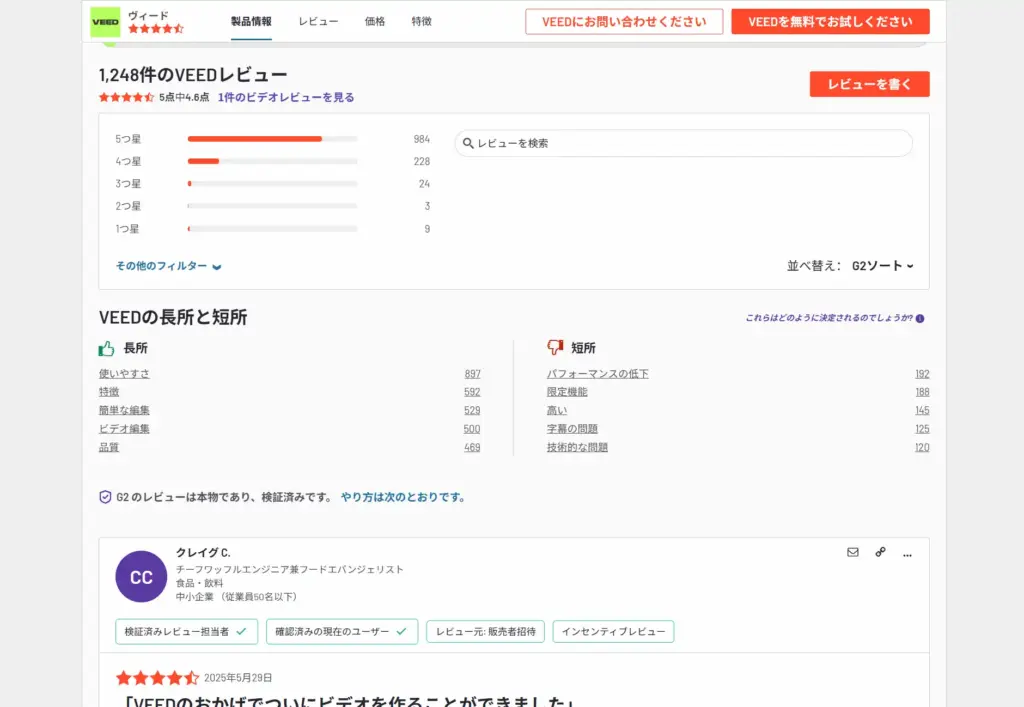Open 1件のビデオレビューを見る link
This screenshot has width=1024, height=707.
point(286,97)
